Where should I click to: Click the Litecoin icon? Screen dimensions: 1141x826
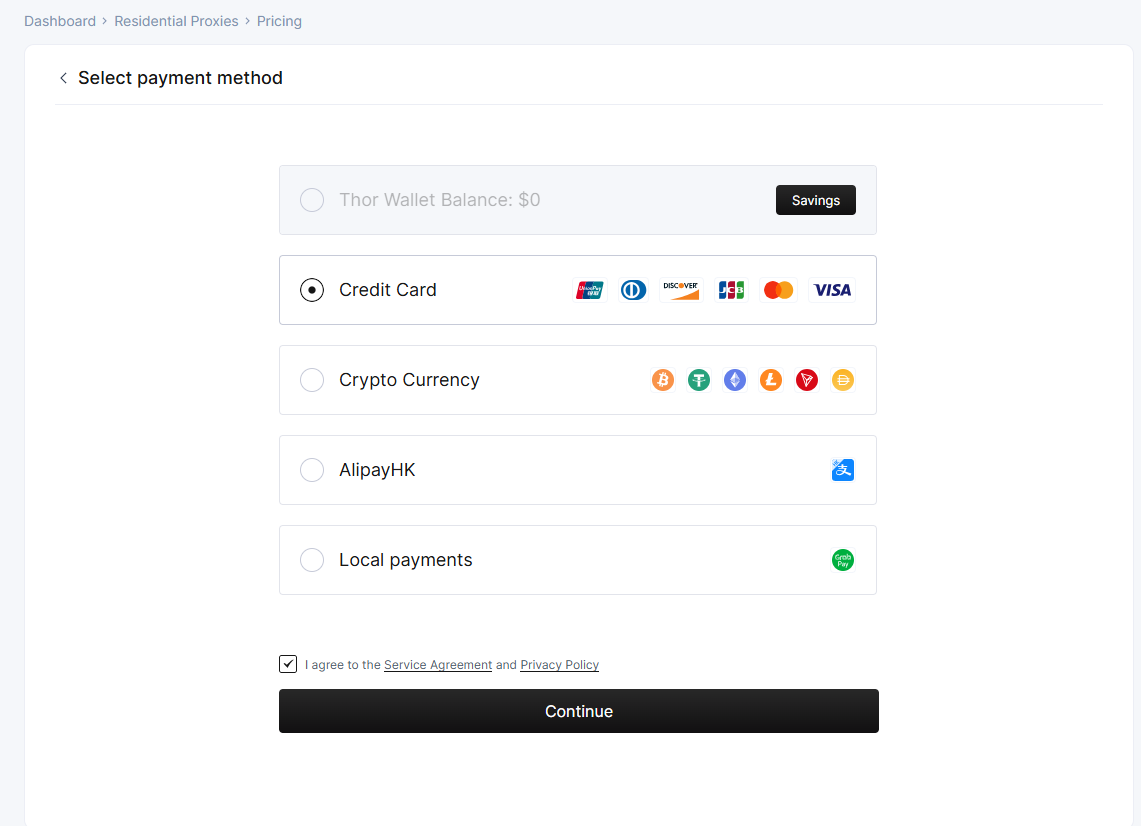[x=771, y=380]
